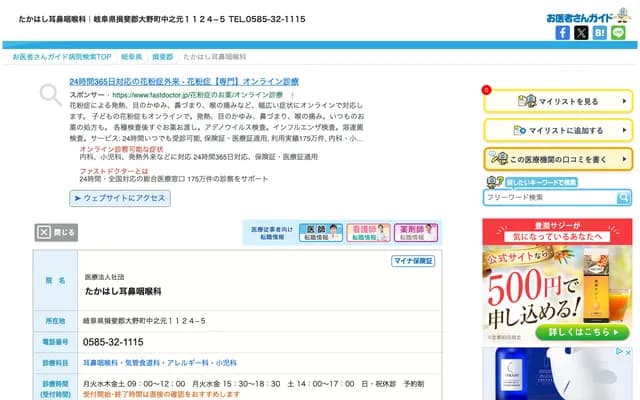Image resolution: width=640 pixels, height=400 pixels.
Task: Click the たかはし耳鼻咽喉科 breadcrumb text
Action: point(215,57)
